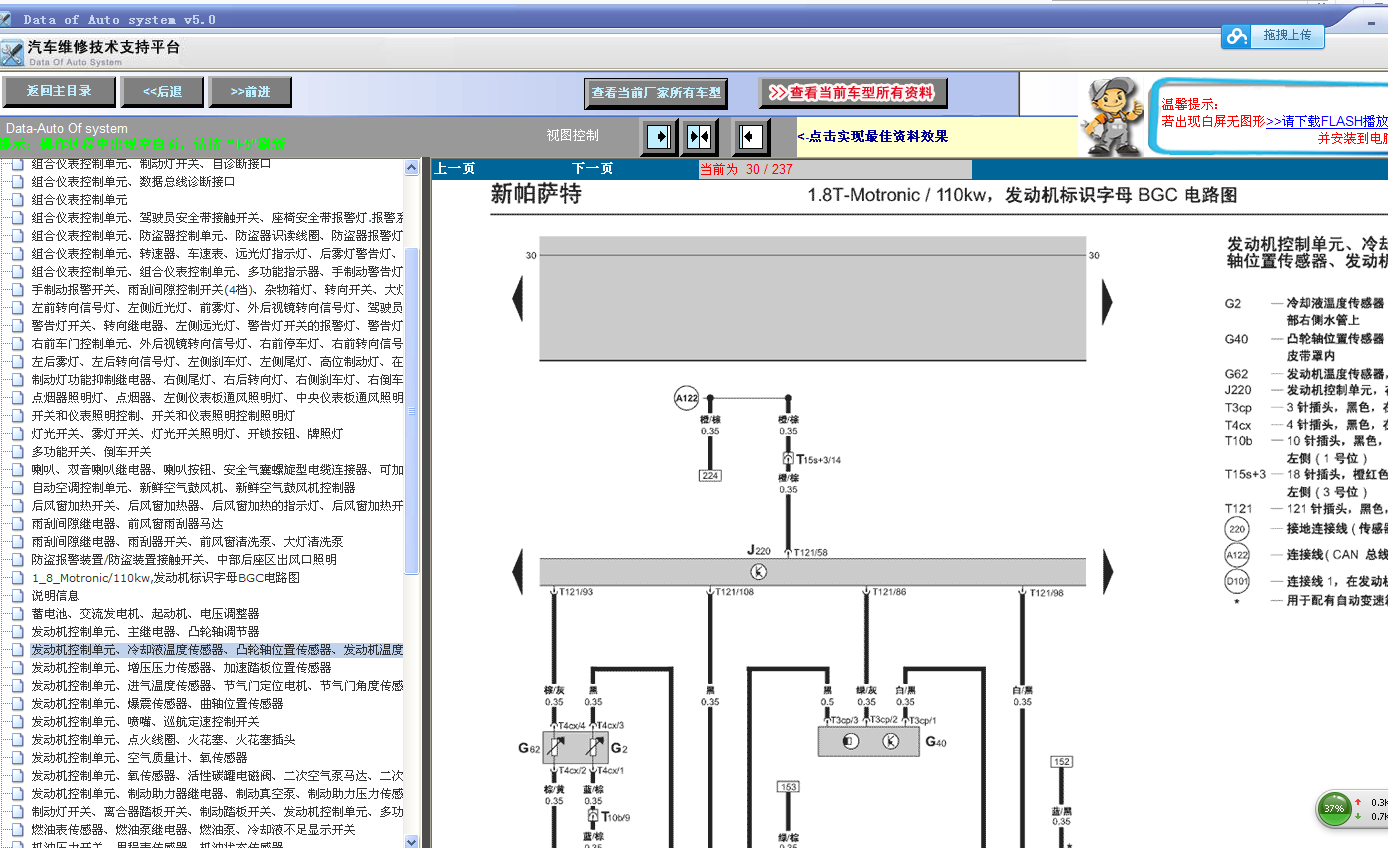
Task: Click the tree list scrollbar down arrow
Action: tap(411, 840)
